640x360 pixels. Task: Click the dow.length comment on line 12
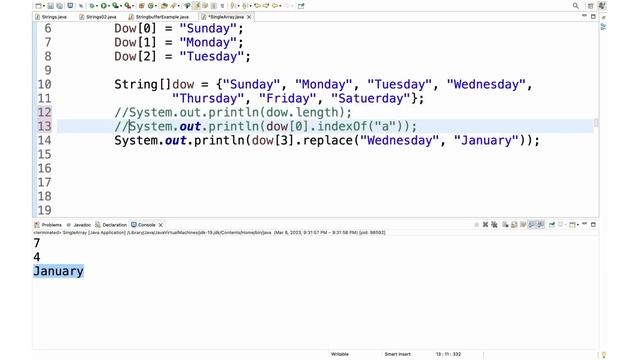point(233,112)
